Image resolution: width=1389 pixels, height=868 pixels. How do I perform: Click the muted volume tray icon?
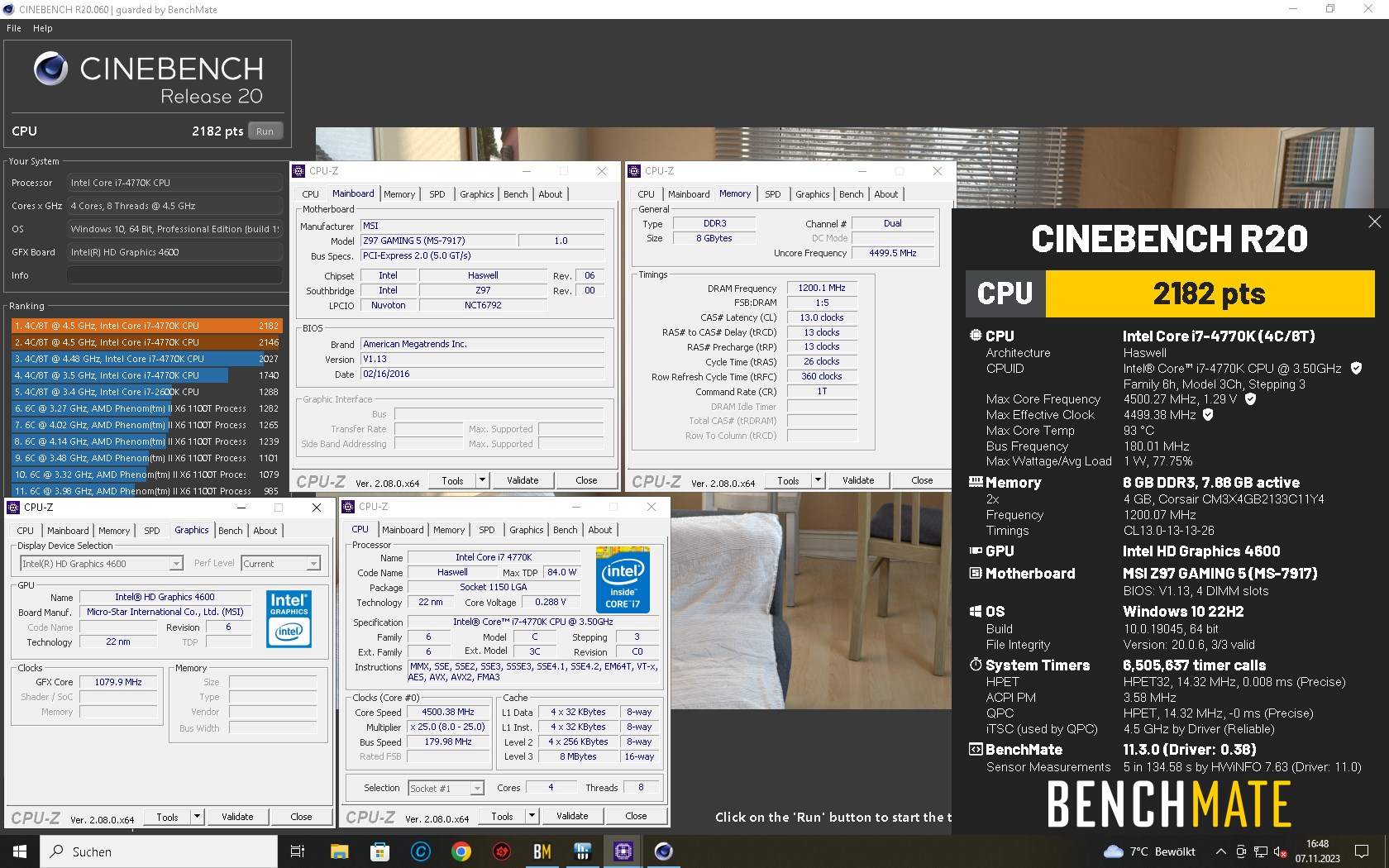[1280, 851]
